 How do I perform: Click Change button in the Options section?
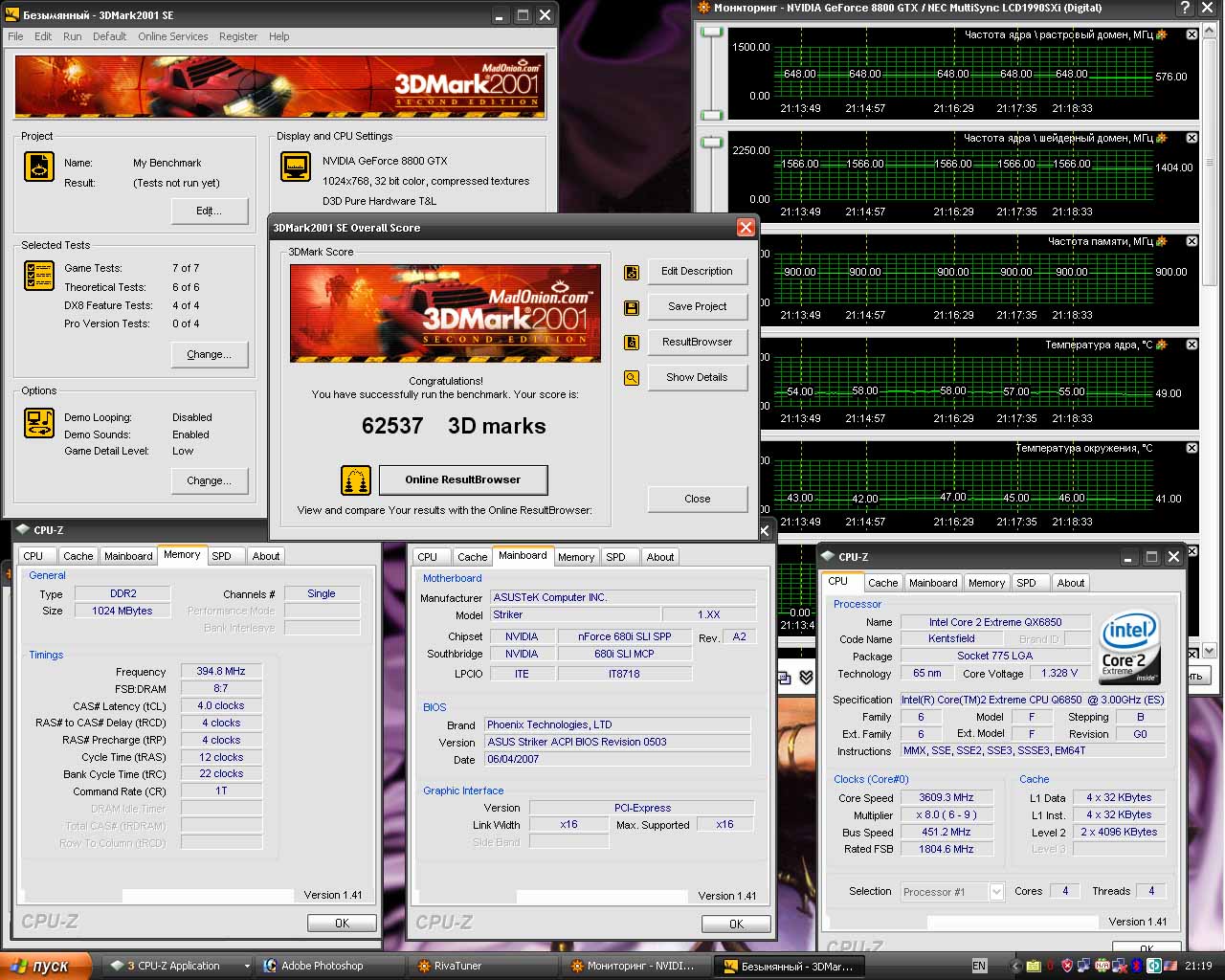pos(209,481)
